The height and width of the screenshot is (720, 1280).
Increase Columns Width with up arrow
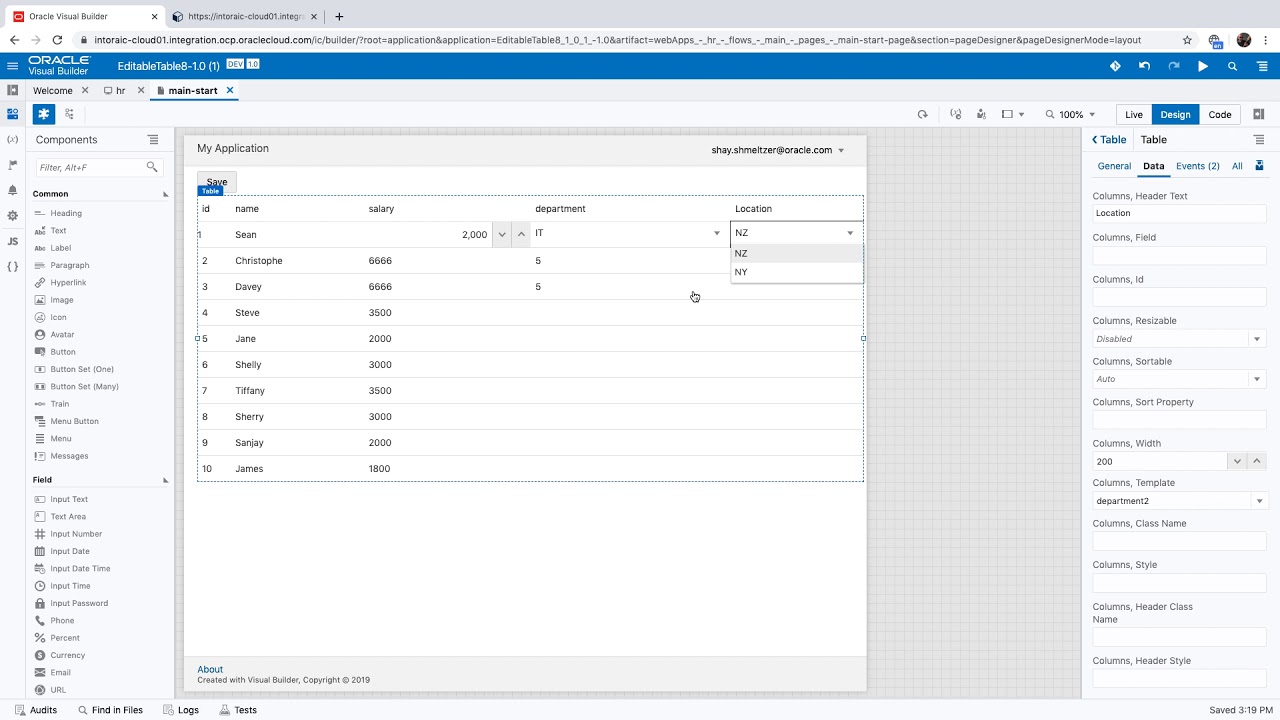[x=1257, y=461]
